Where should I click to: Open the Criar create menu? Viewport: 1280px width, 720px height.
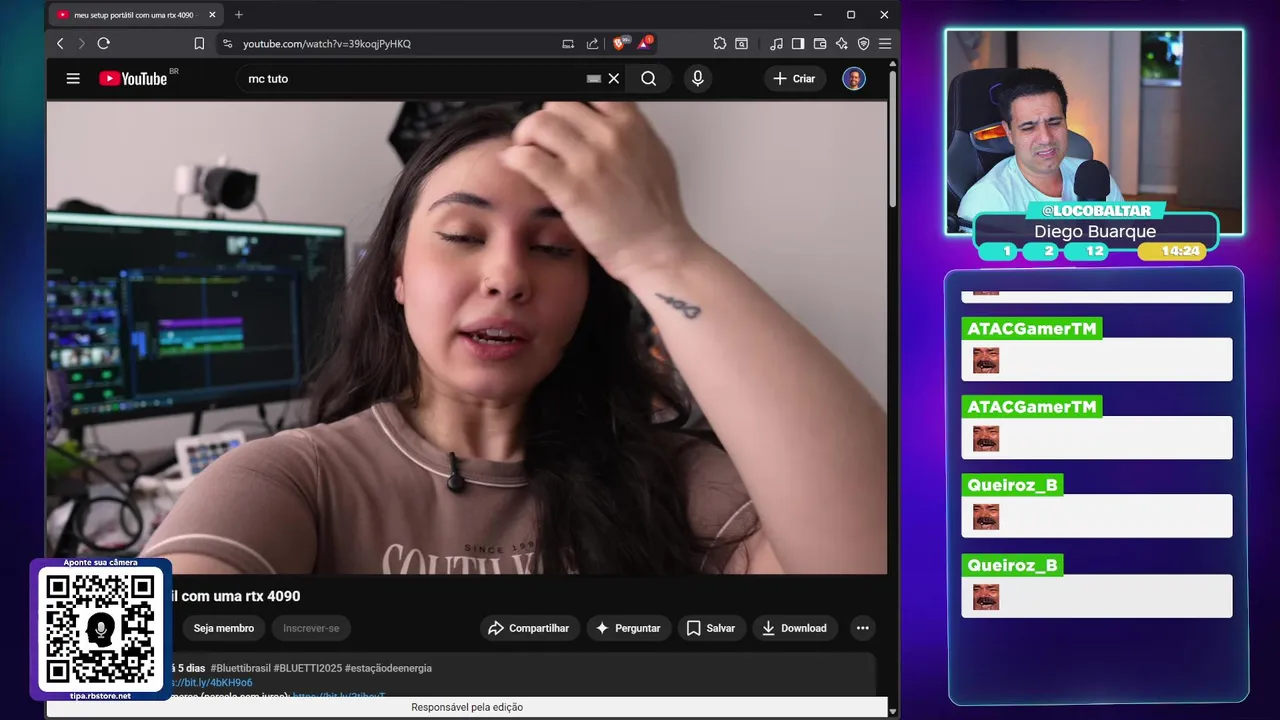(x=794, y=78)
